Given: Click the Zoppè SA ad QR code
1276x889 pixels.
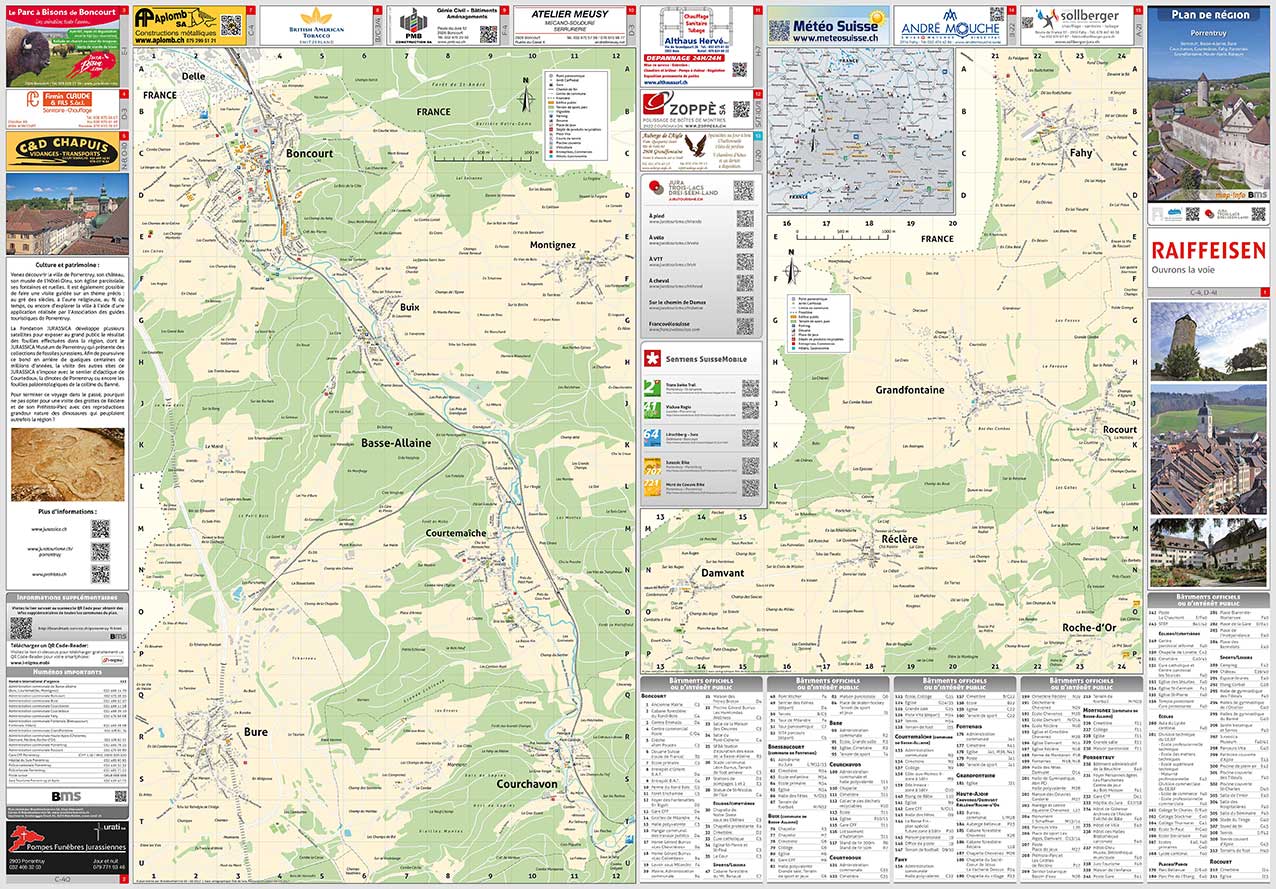Looking at the screenshot, I should point(741,107).
